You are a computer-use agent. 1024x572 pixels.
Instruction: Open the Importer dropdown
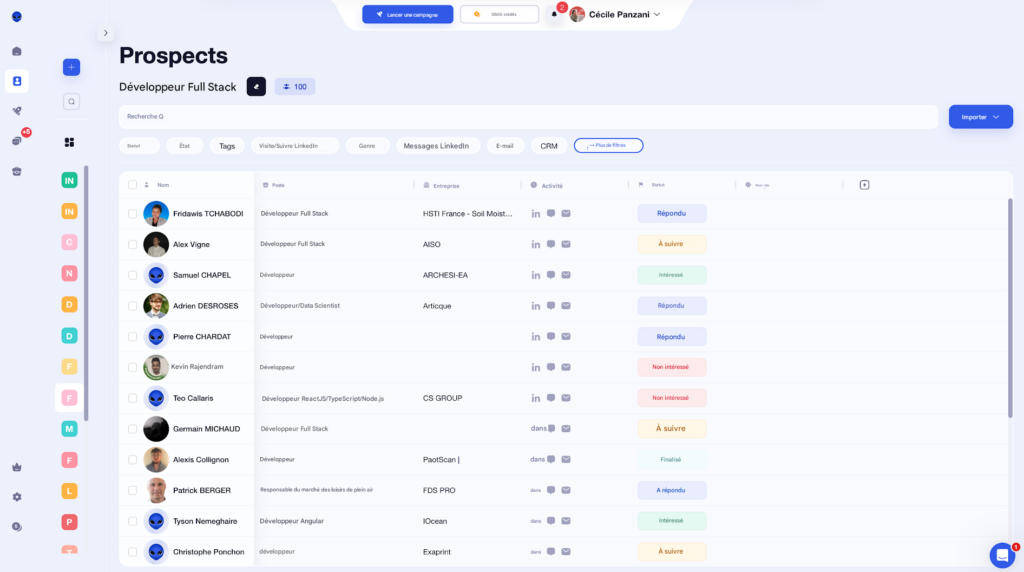pos(980,117)
